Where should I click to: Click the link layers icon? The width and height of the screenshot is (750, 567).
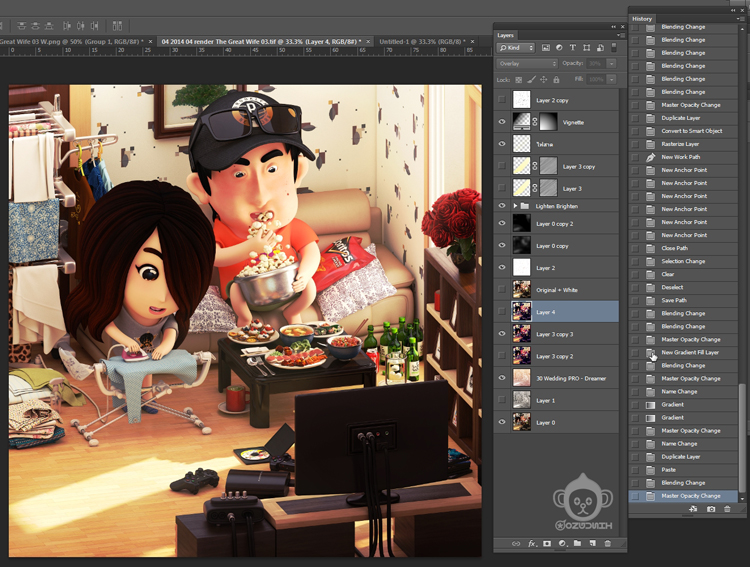[x=516, y=544]
